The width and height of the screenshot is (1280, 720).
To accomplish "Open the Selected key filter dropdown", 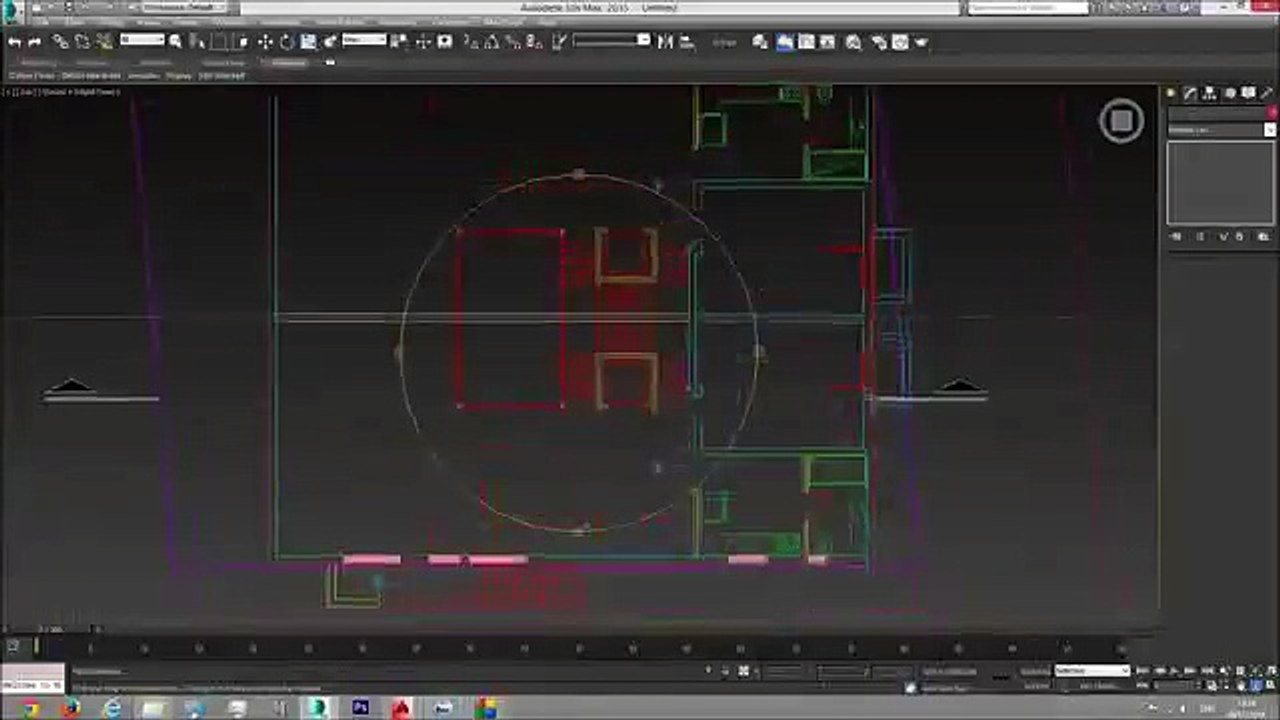I will point(1092,671).
